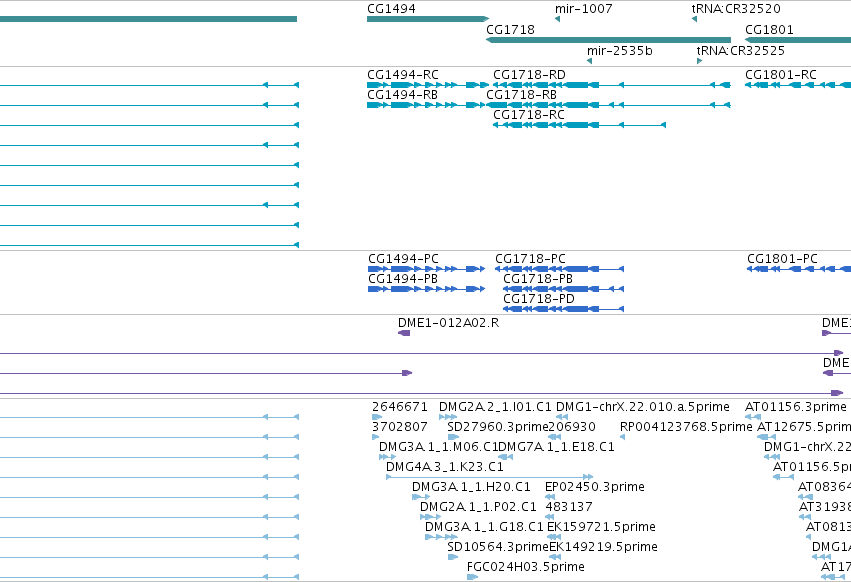The height and width of the screenshot is (582, 851).
Task: Click EST feature 206930
Action: click(554, 437)
